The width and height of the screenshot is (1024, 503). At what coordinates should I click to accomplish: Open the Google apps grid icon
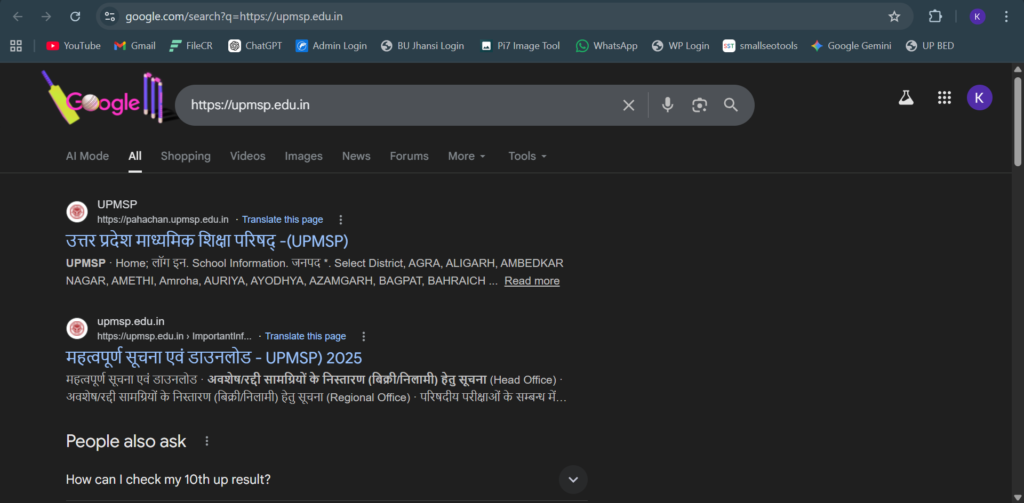point(944,98)
